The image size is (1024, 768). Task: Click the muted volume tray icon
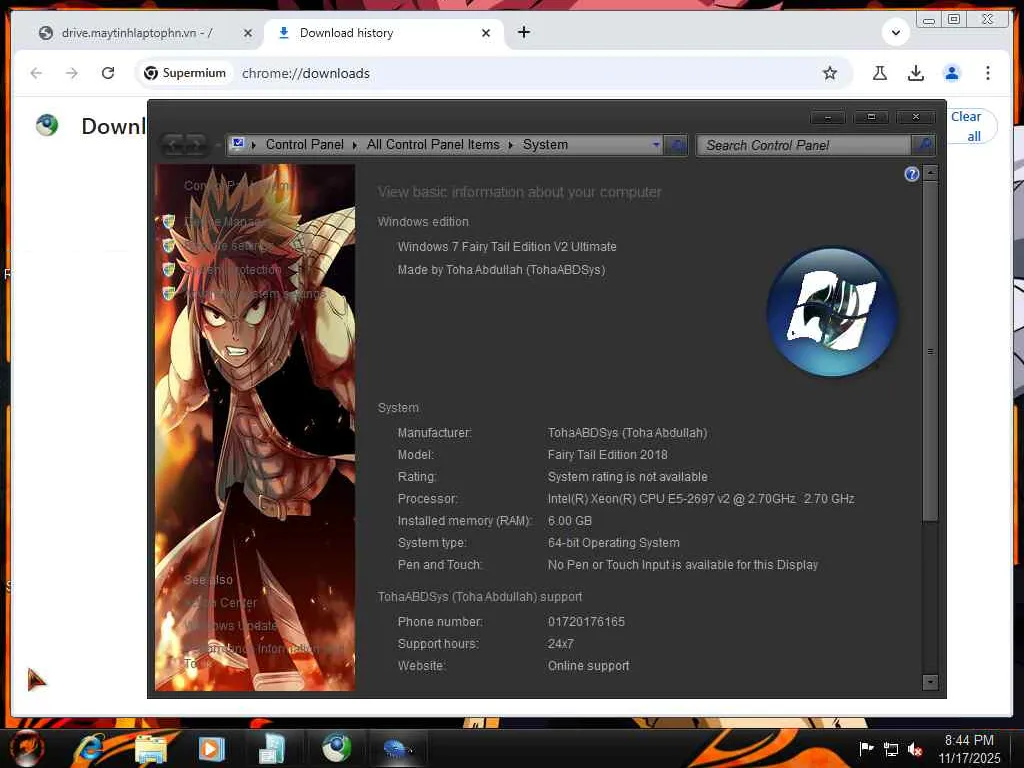coord(915,750)
